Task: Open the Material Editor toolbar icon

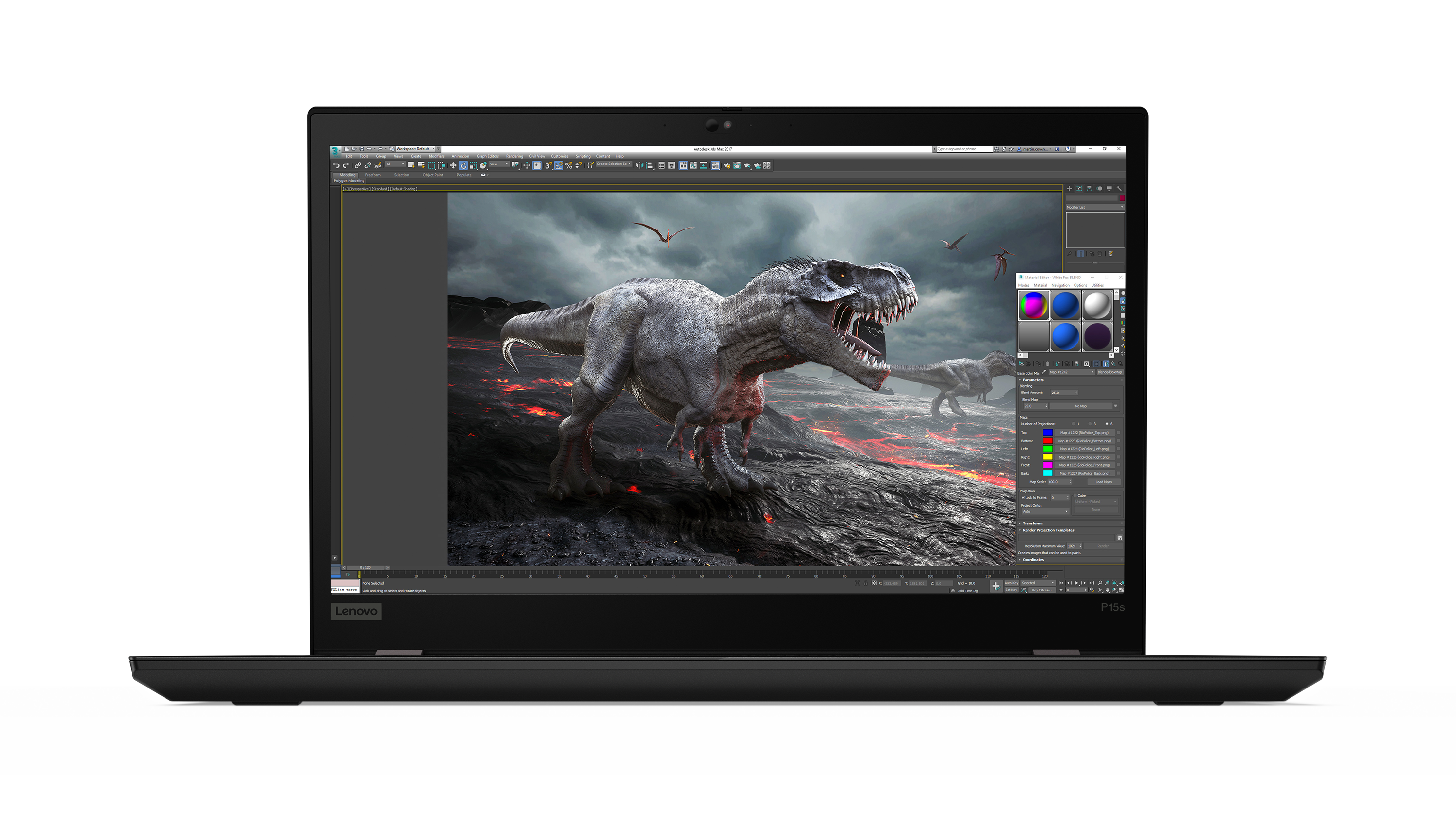Action: pyautogui.click(x=715, y=165)
